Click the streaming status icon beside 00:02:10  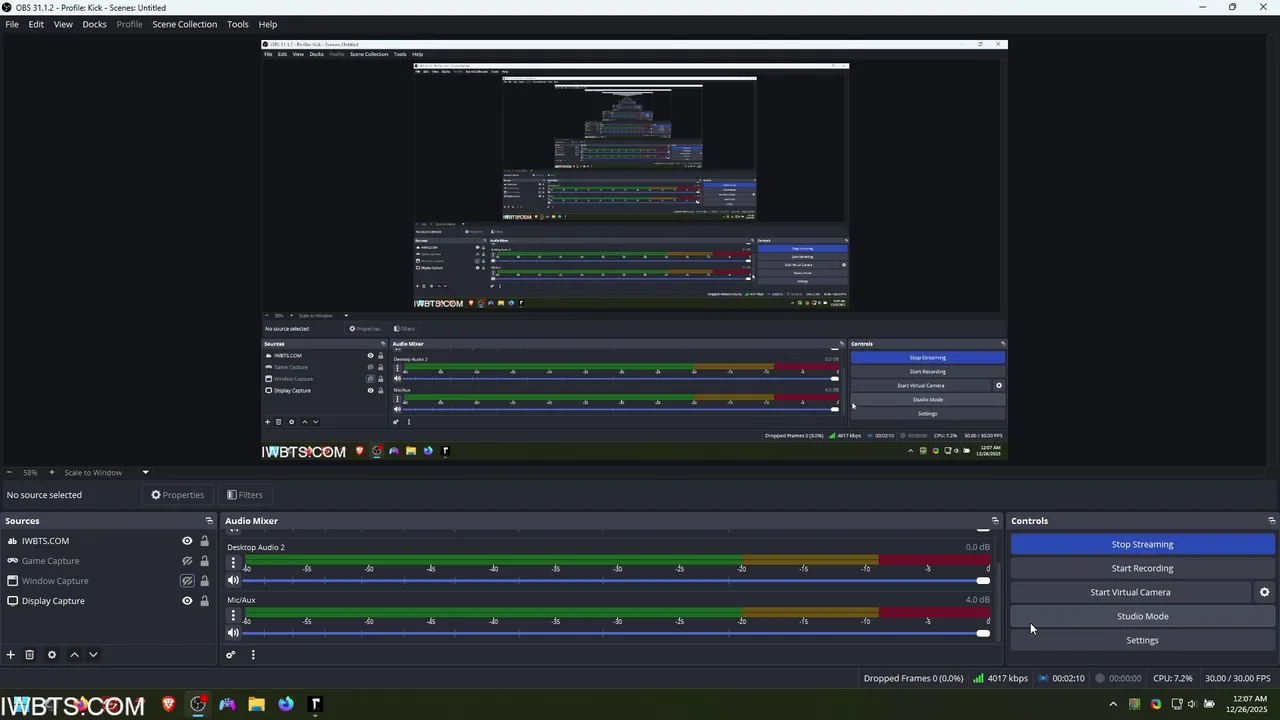1043,678
